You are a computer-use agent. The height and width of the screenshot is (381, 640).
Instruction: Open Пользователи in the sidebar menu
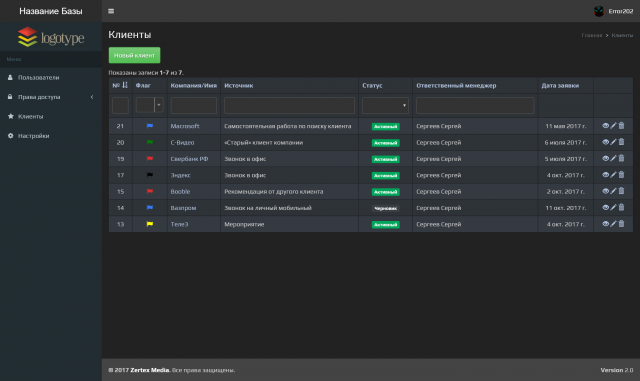point(51,77)
